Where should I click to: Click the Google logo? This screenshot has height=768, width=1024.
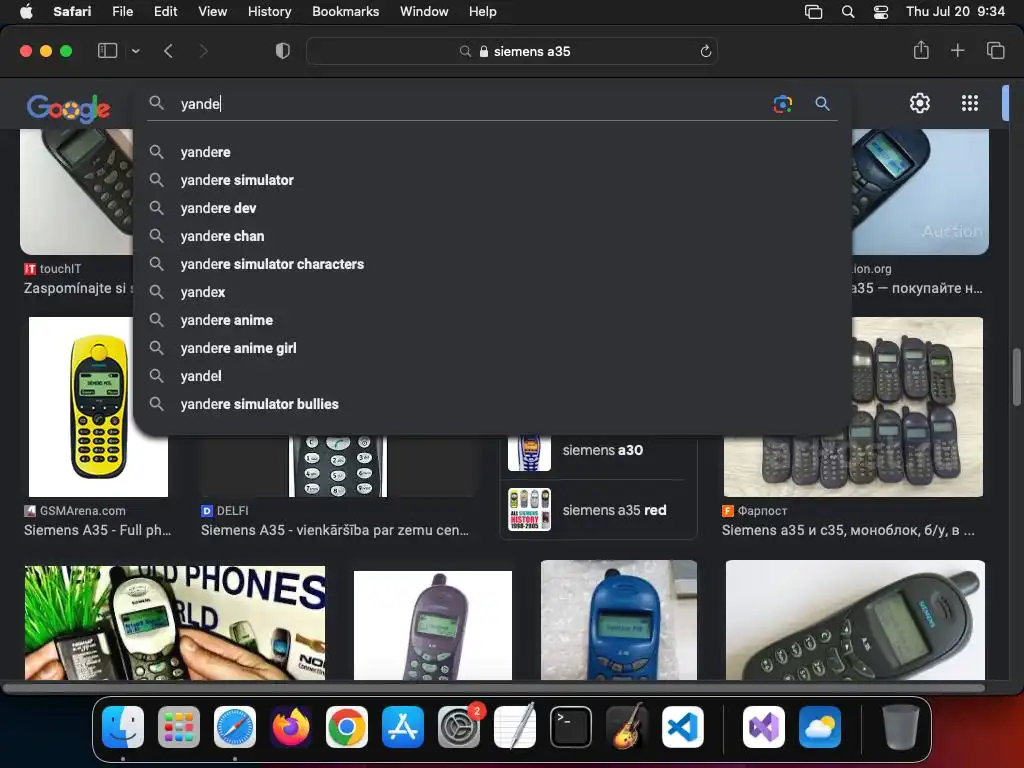point(69,108)
